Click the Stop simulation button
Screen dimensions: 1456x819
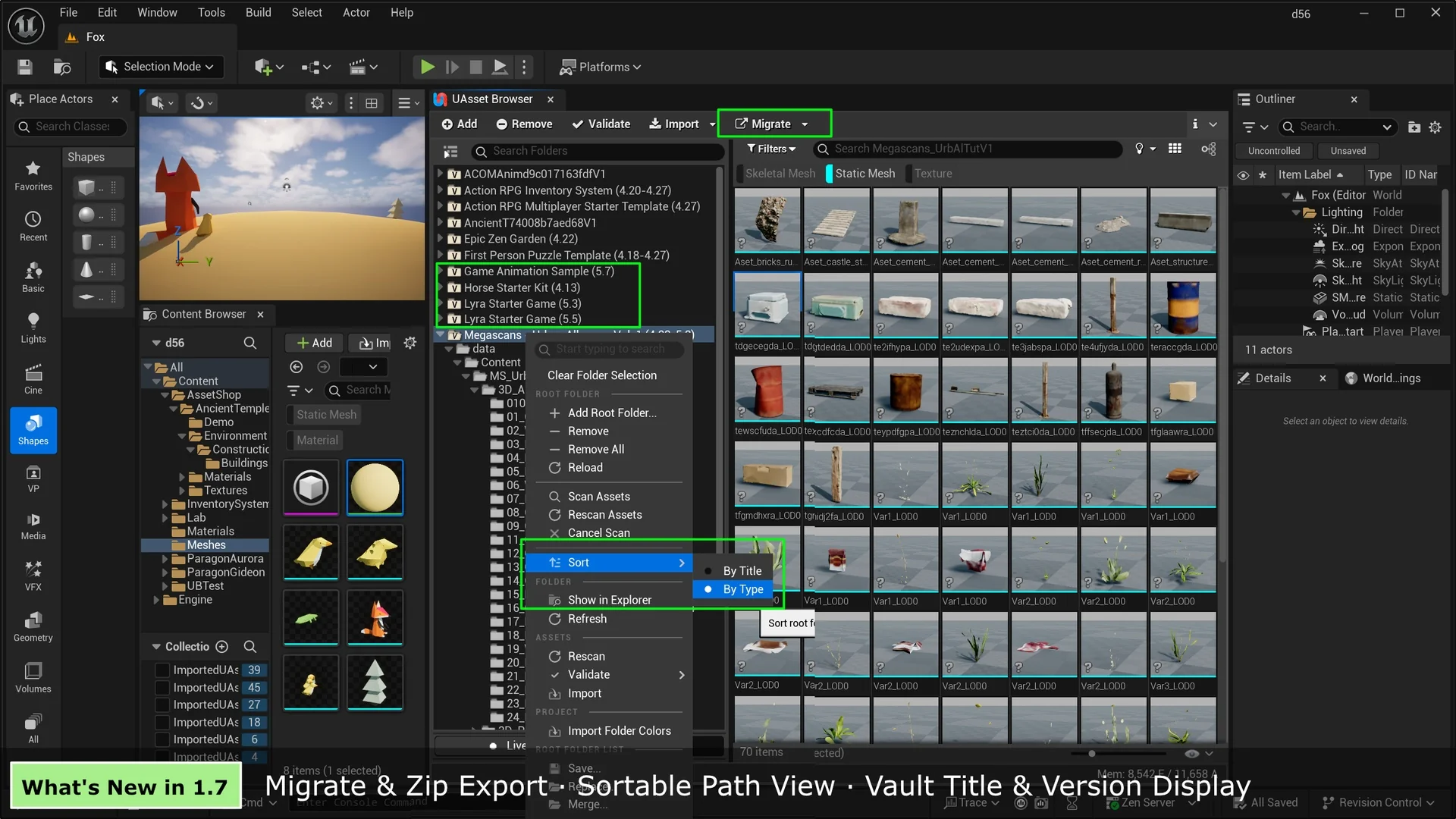475,67
